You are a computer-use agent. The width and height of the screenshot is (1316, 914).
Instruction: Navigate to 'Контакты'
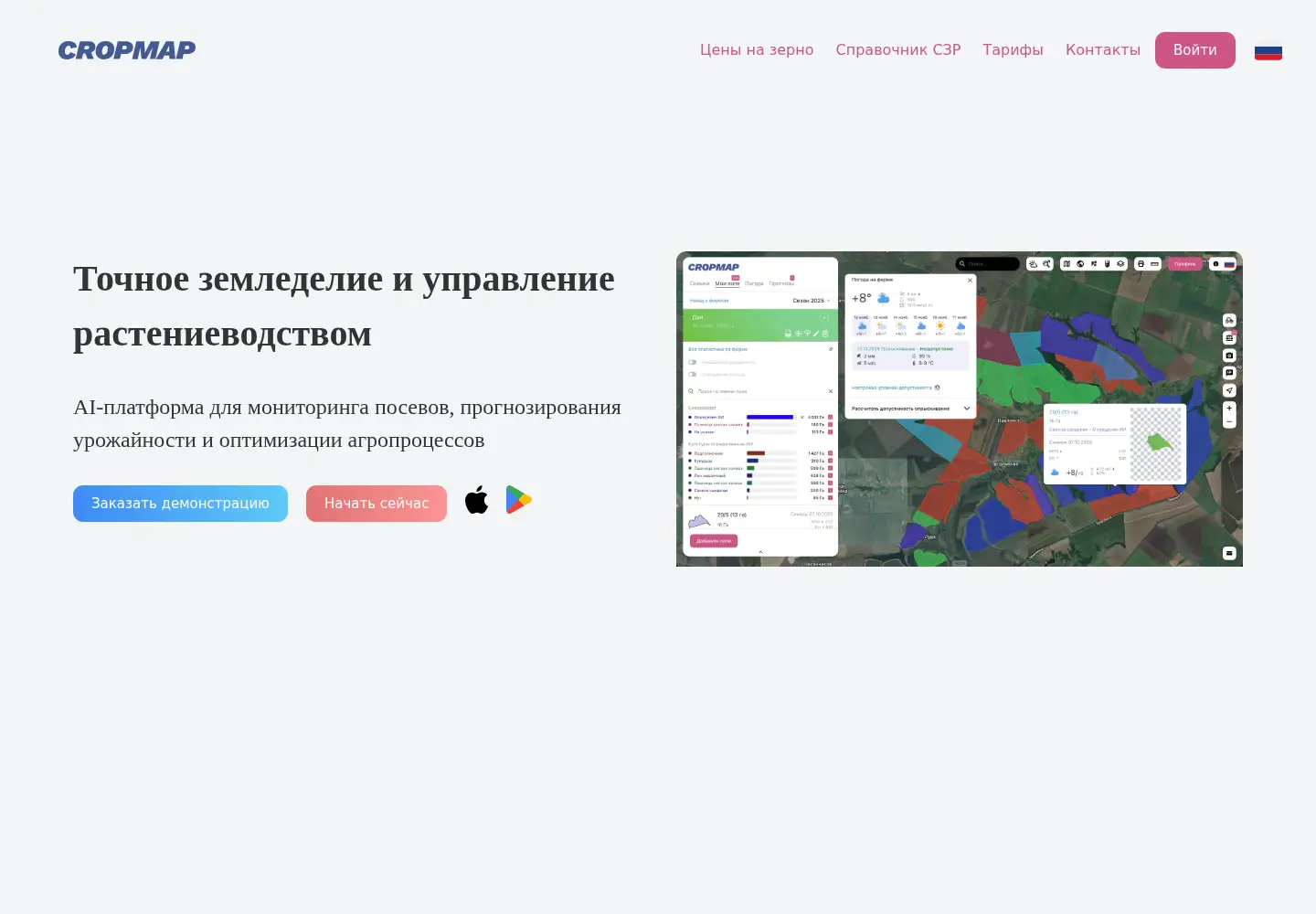pos(1103,50)
